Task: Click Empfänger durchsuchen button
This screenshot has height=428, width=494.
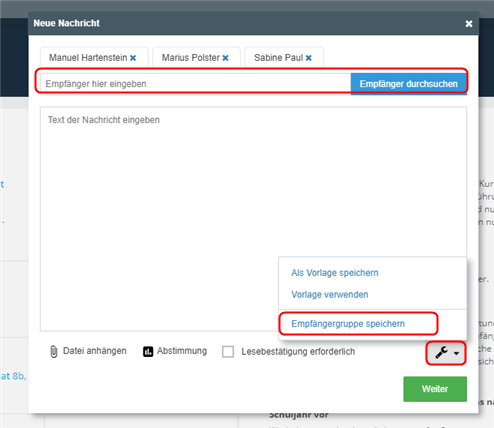Action: tap(409, 84)
